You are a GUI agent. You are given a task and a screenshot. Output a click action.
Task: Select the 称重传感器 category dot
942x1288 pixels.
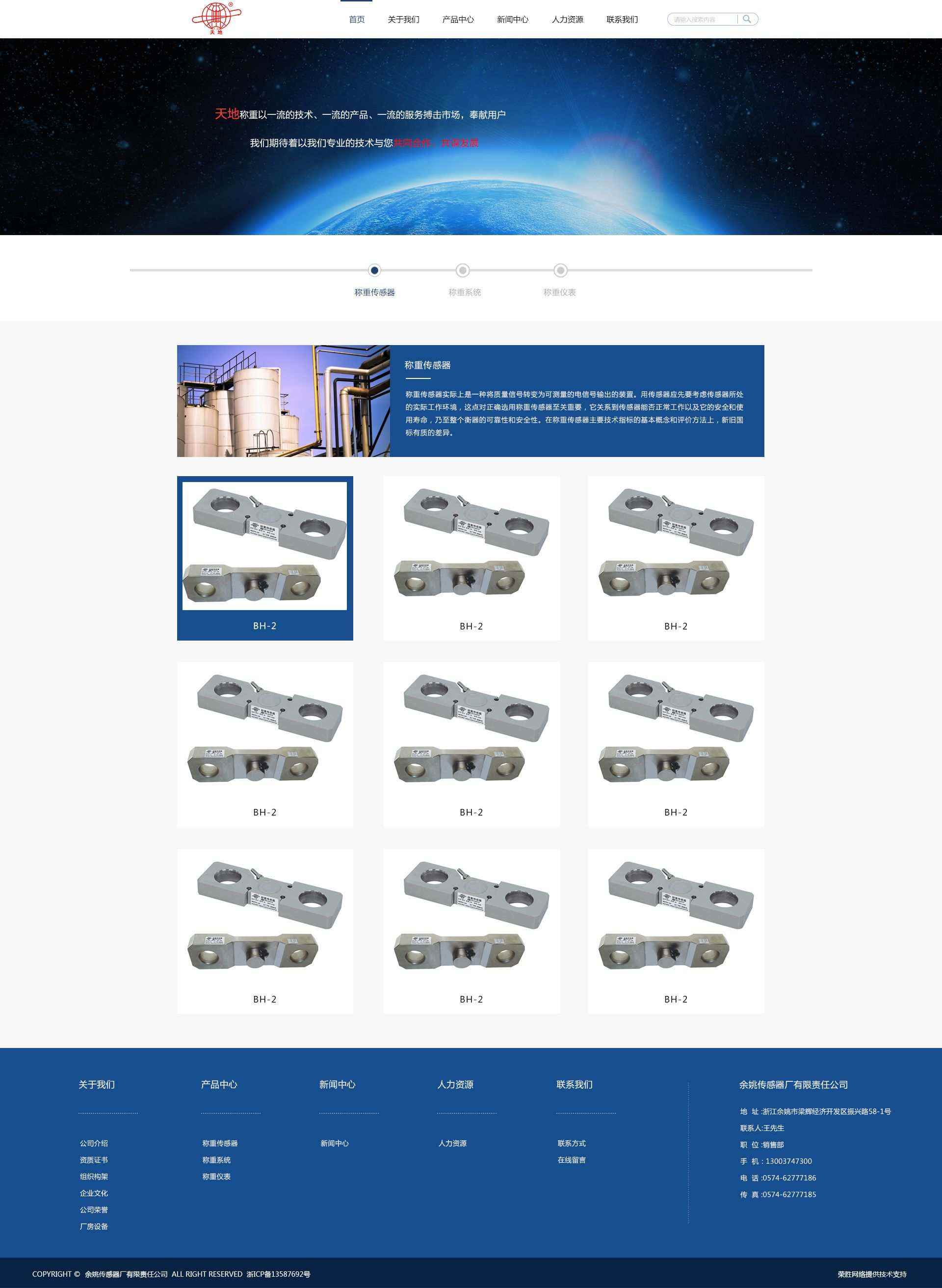pyautogui.click(x=374, y=270)
